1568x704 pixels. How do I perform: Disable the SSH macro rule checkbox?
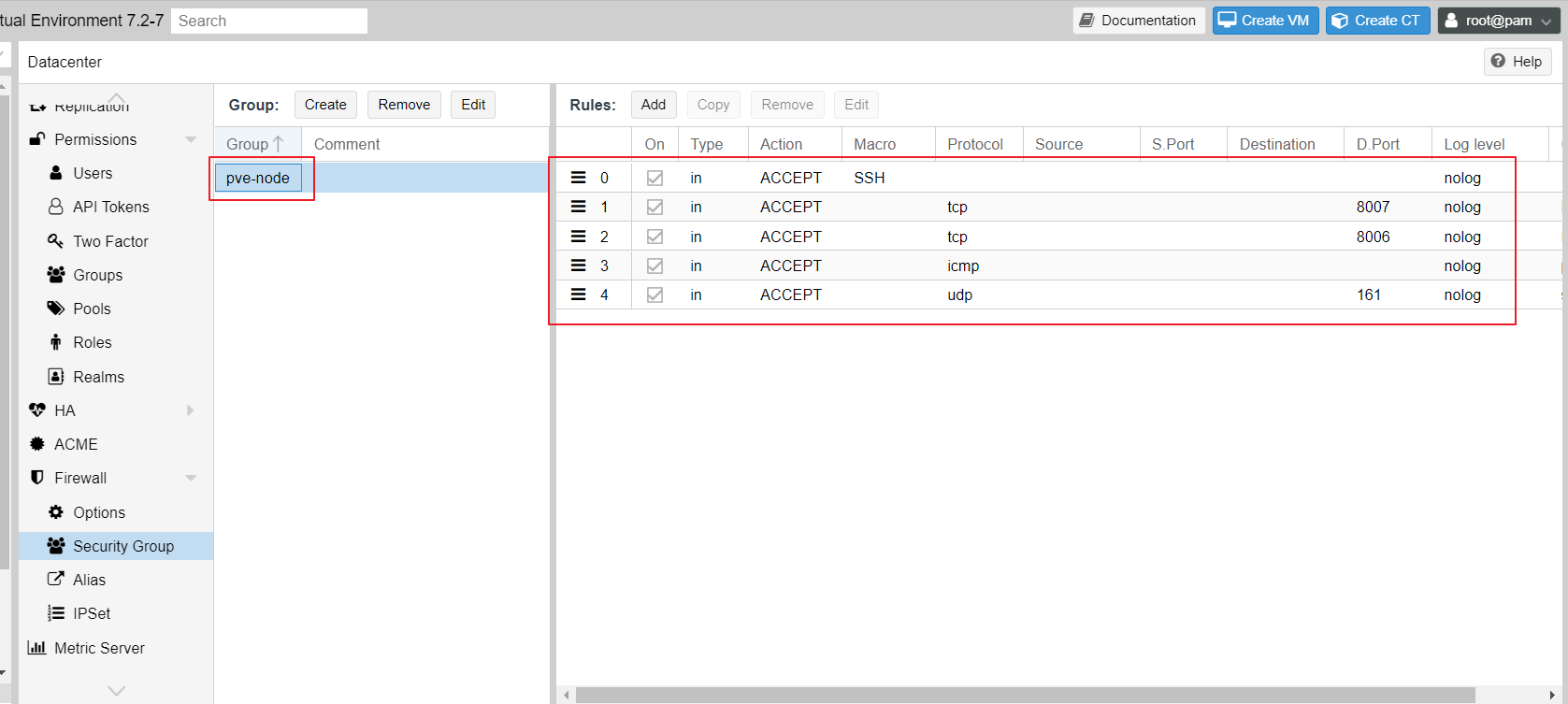tap(655, 178)
